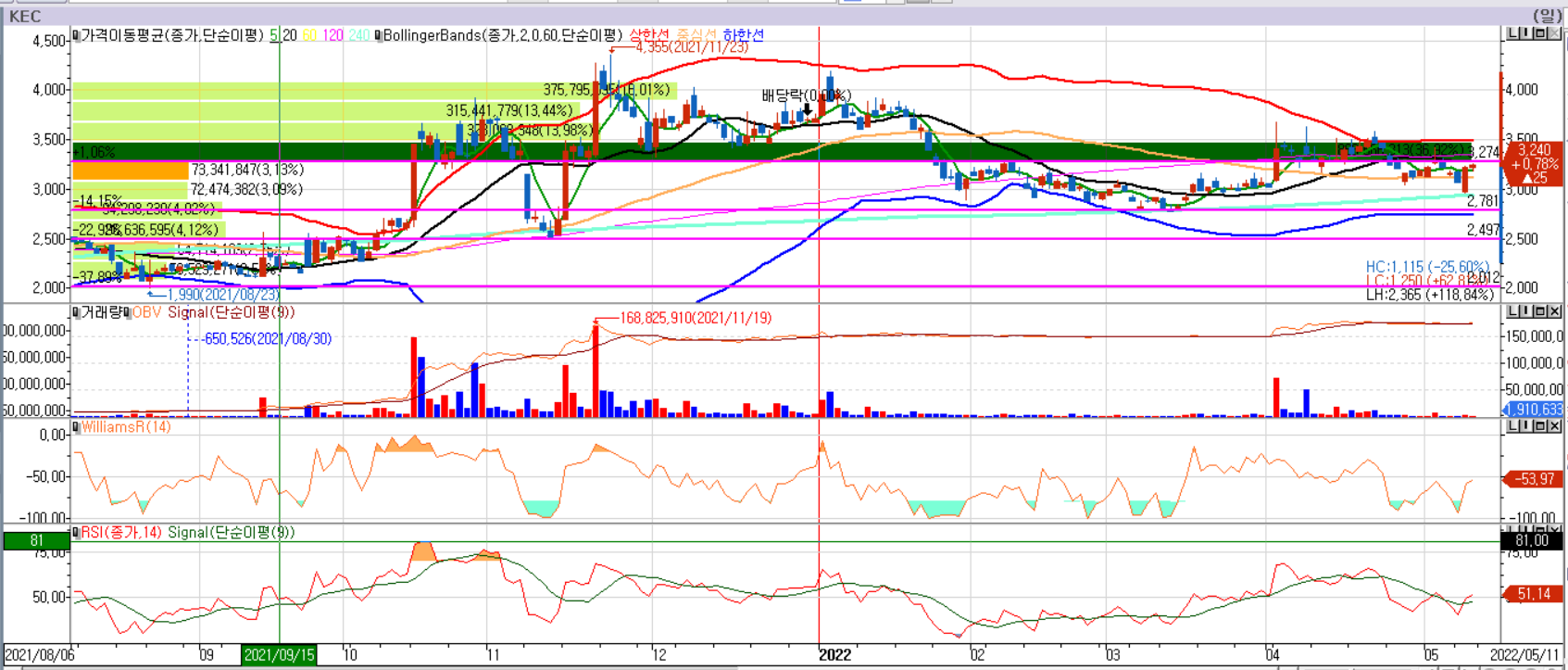Close the price chart panel

(1554, 33)
